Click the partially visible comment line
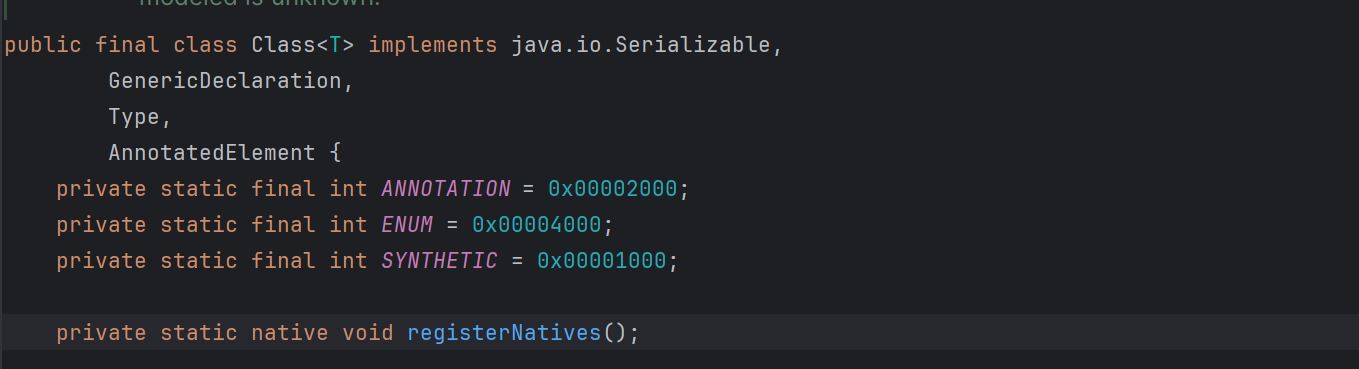The width and height of the screenshot is (1359, 369). [259, 3]
